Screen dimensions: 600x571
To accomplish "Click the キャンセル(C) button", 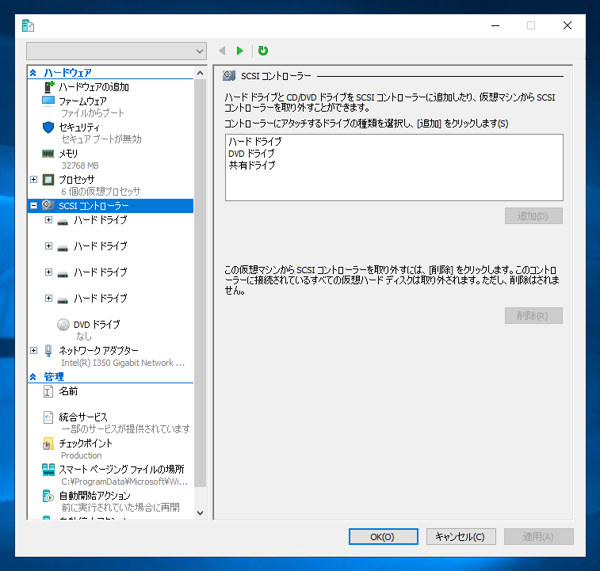I will (x=461, y=537).
